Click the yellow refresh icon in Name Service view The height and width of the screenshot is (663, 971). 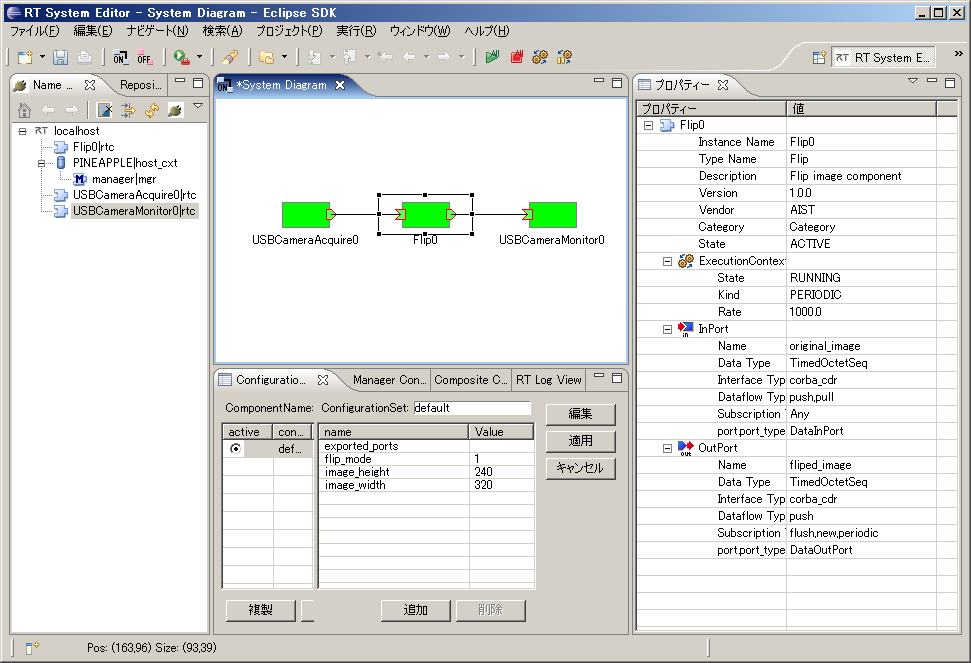coord(152,110)
